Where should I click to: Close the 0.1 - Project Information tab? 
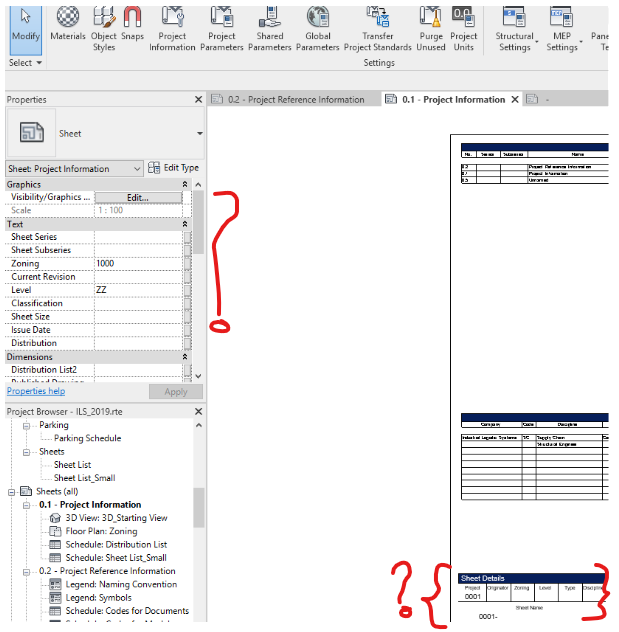click(515, 100)
